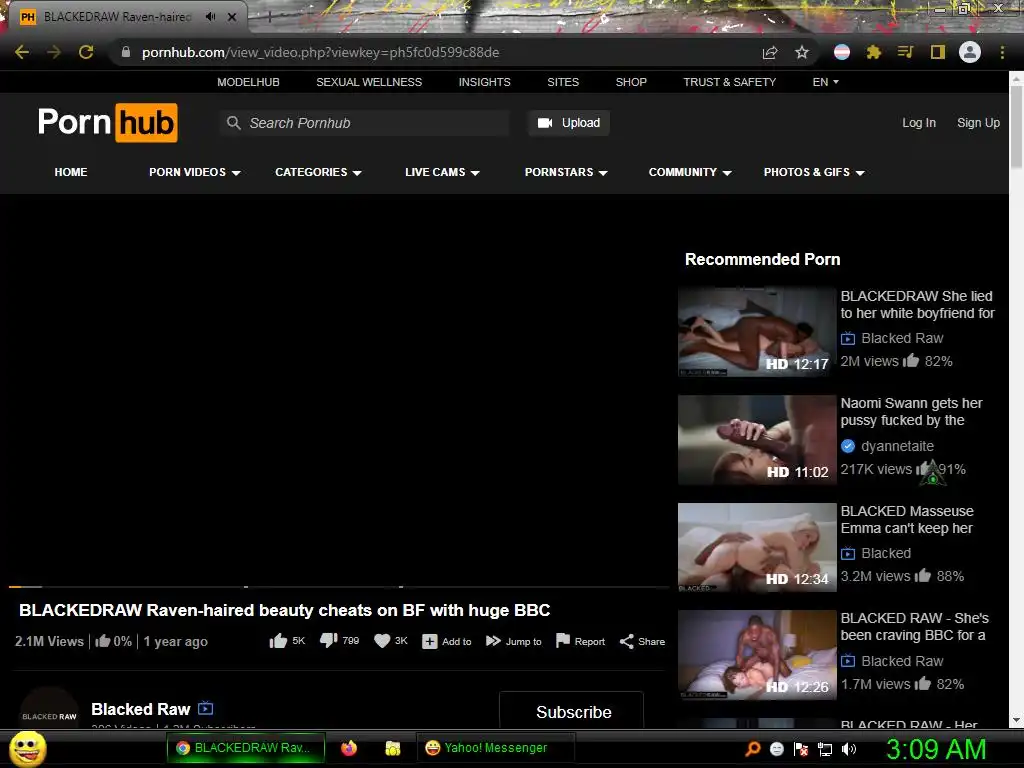Click the share this page icon in address bar
Viewport: 1024px width, 768px height.
(x=770, y=52)
